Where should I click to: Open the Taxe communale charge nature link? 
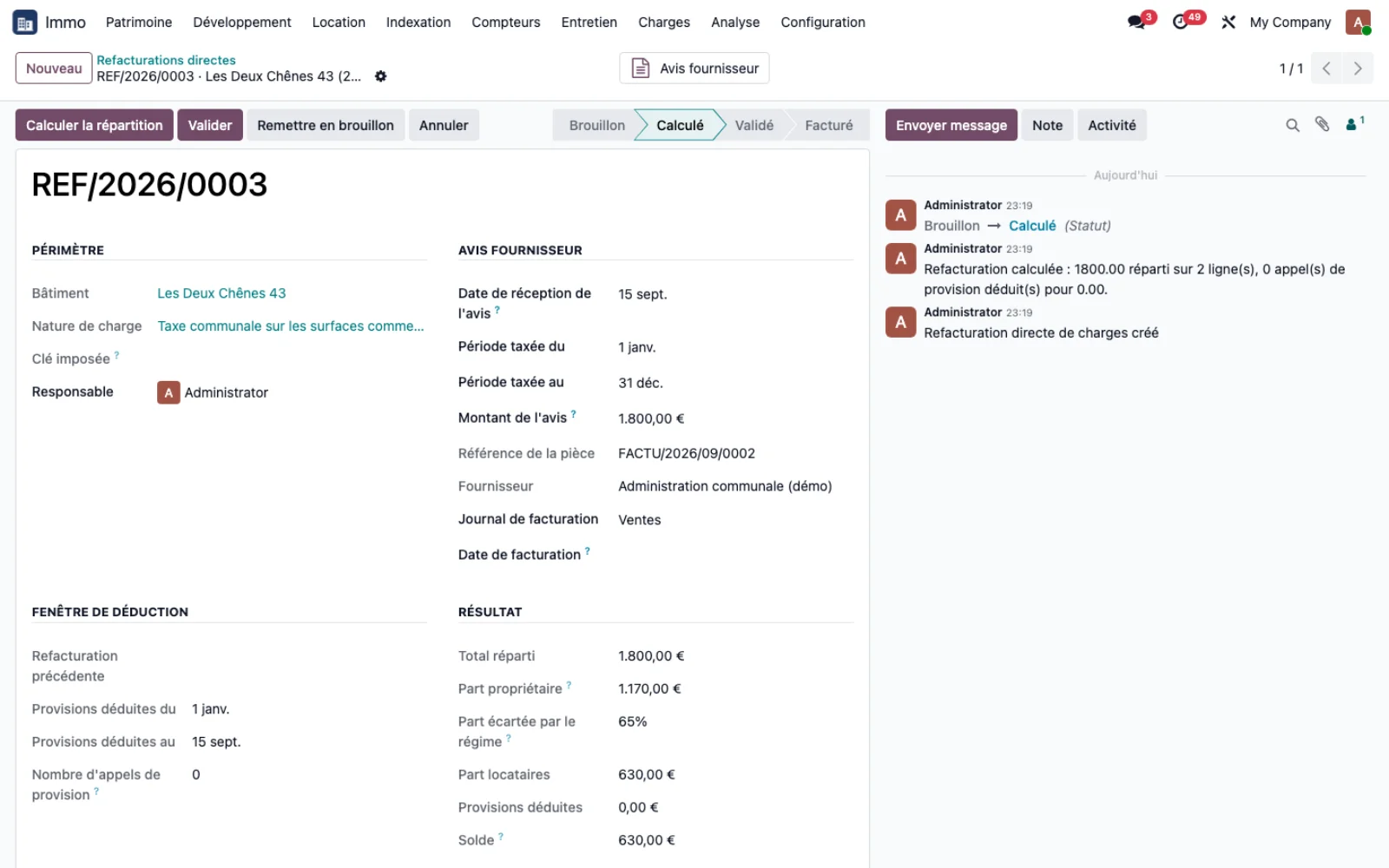coord(291,326)
